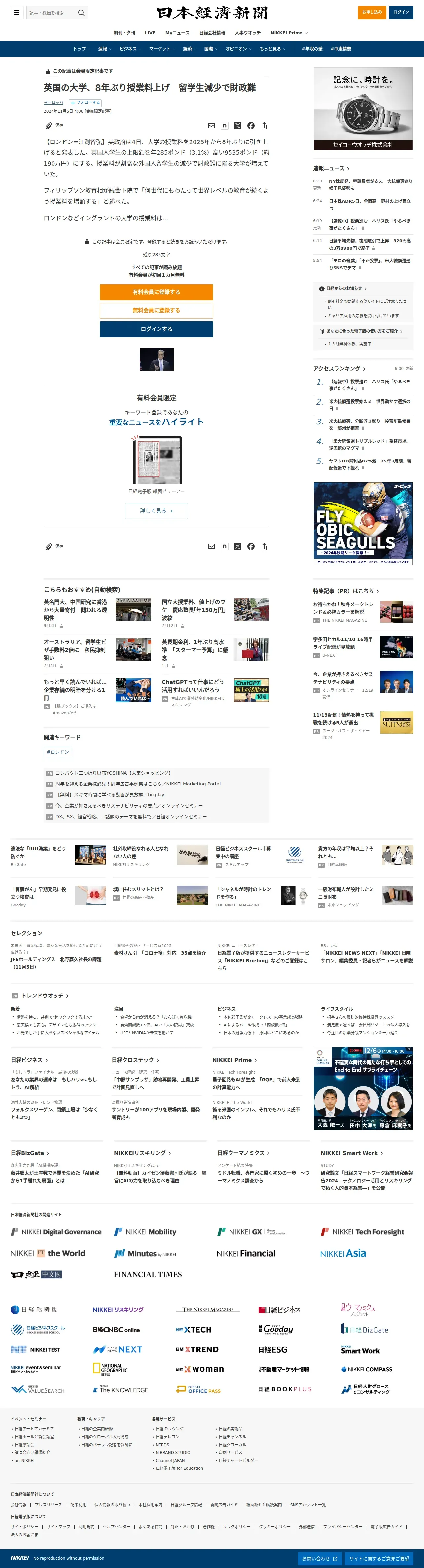Click the 詳しく見る button in the promo box
The image size is (424, 1568).
(x=156, y=511)
